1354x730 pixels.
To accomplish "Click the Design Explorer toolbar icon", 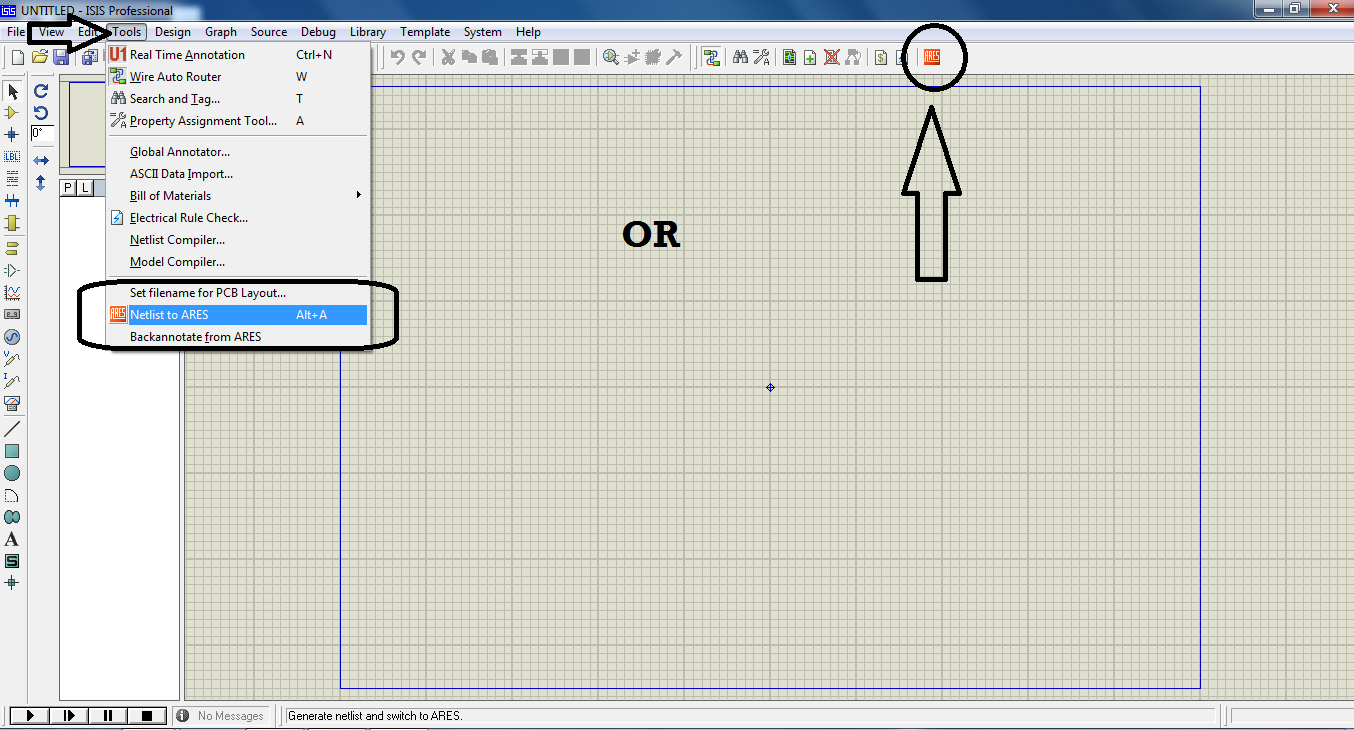I will coord(789,57).
